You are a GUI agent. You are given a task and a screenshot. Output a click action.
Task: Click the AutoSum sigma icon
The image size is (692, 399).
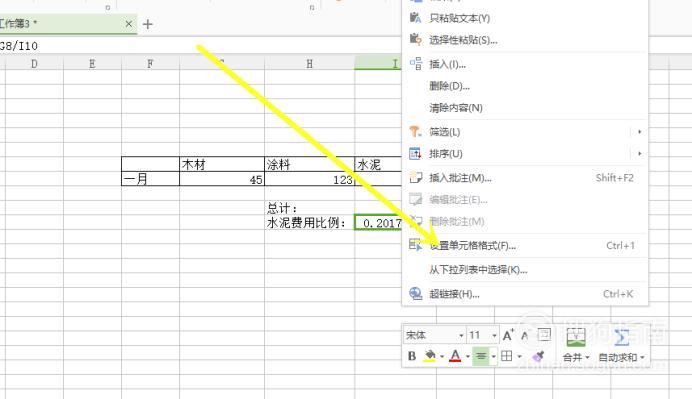point(621,338)
